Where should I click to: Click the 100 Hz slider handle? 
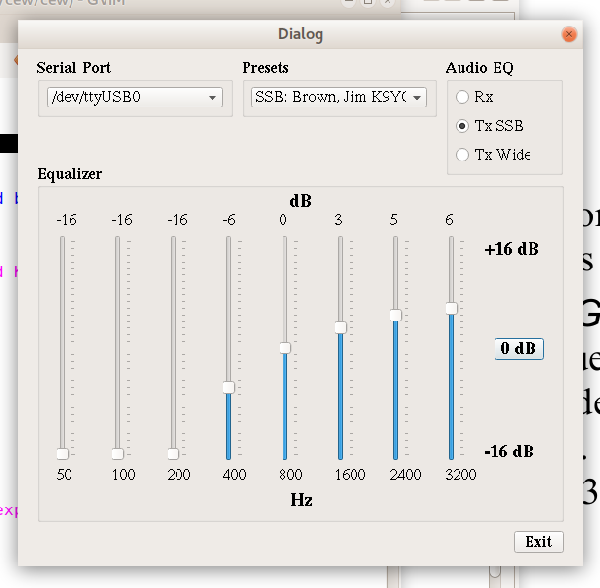[x=118, y=454]
